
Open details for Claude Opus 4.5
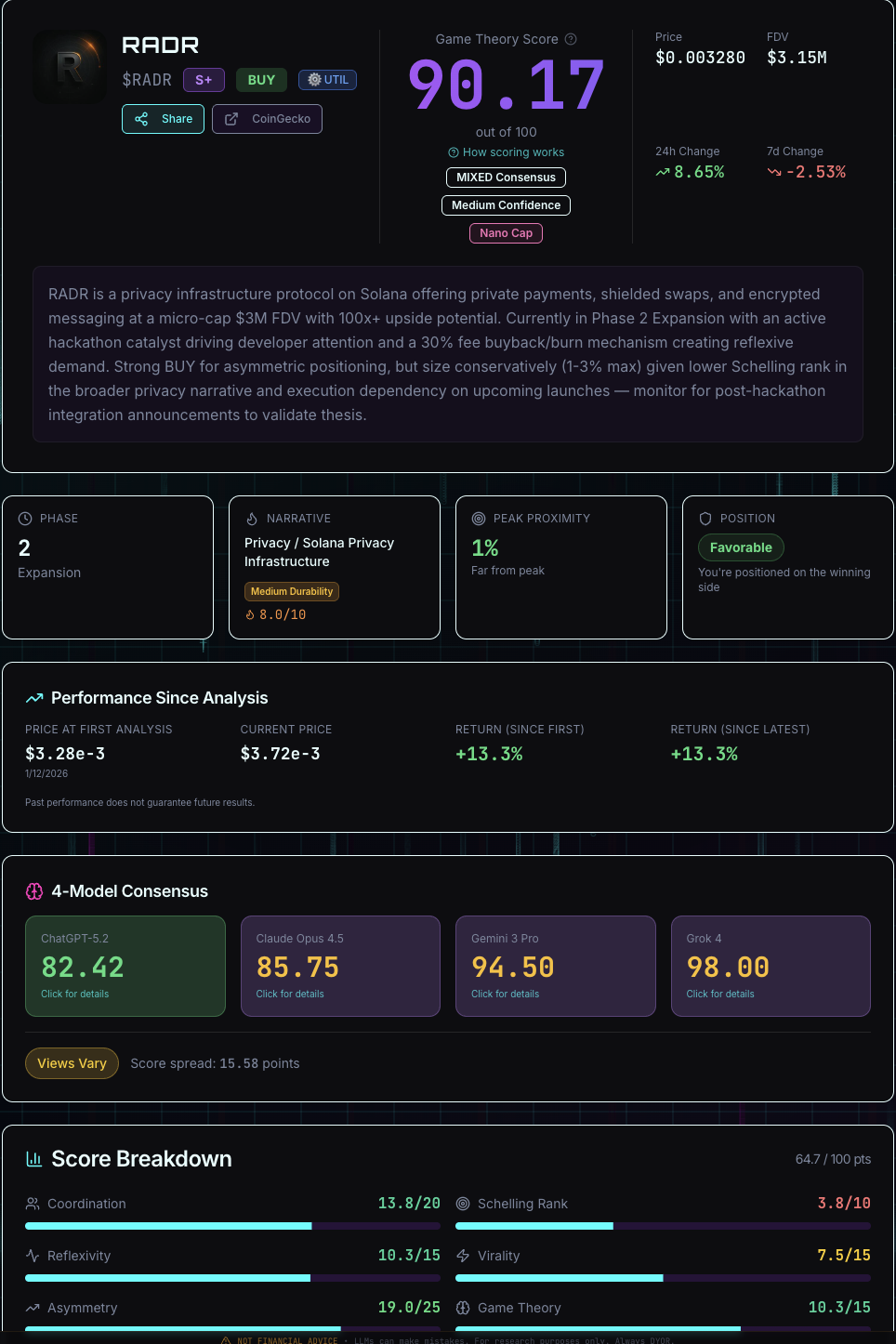point(340,966)
